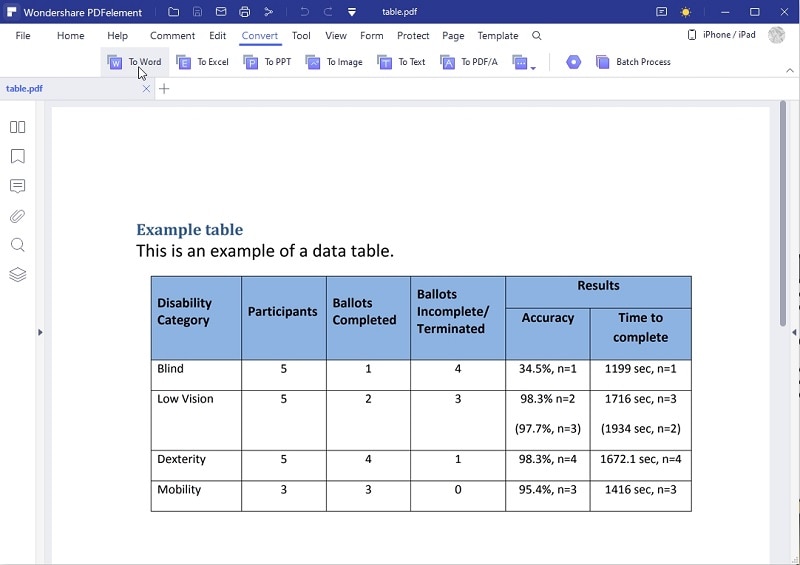Close the table.pdf tab
The height and width of the screenshot is (565, 800).
(x=146, y=89)
